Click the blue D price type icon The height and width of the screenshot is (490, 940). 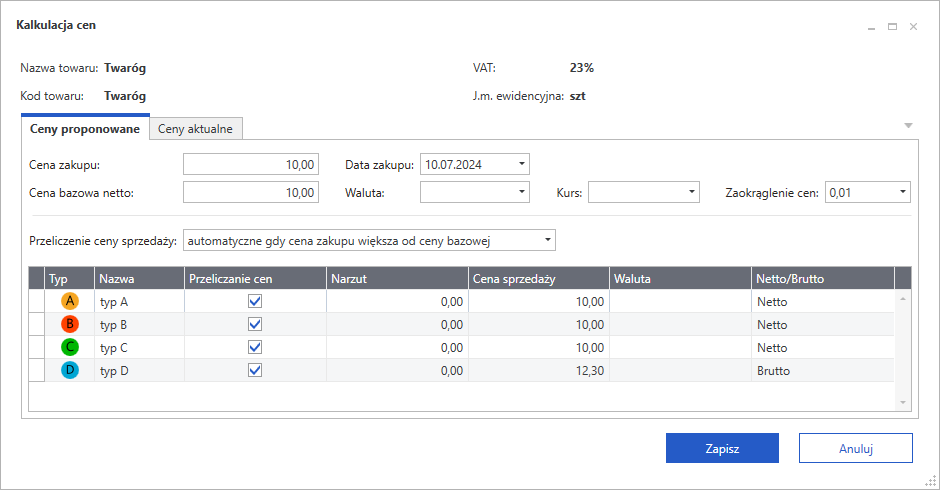69,370
